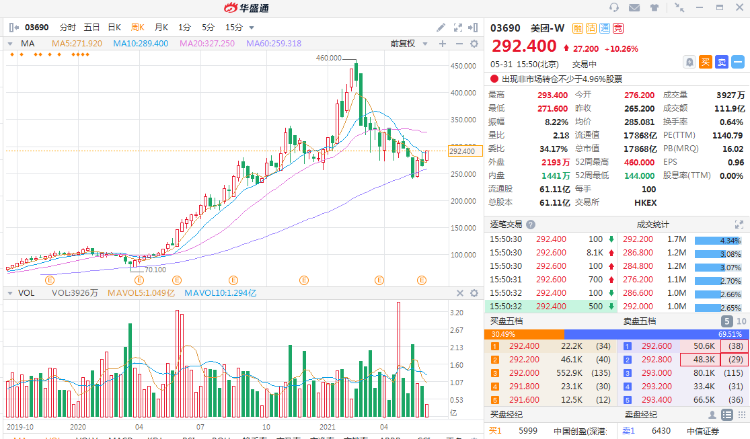Click the 52周最高 value 460.000
This screenshot has width=750, height=439.
click(639, 162)
